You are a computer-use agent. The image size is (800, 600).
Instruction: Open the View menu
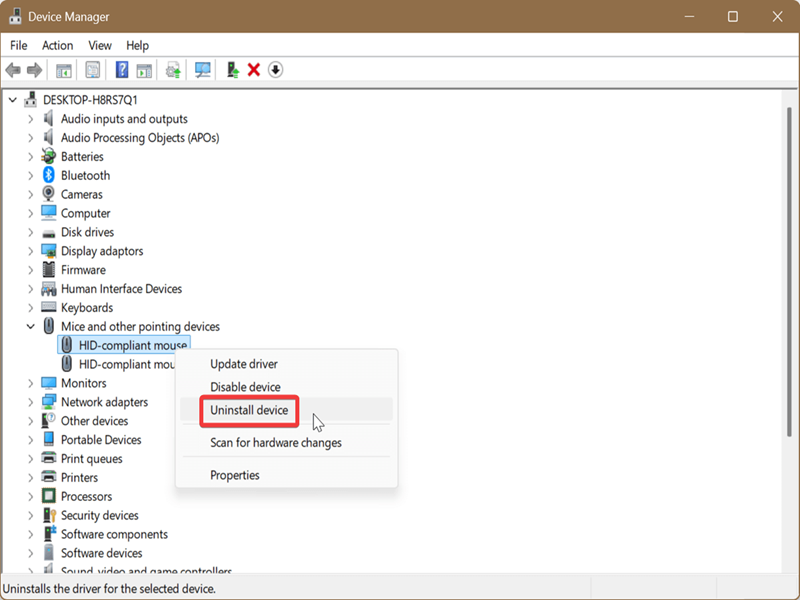click(100, 45)
